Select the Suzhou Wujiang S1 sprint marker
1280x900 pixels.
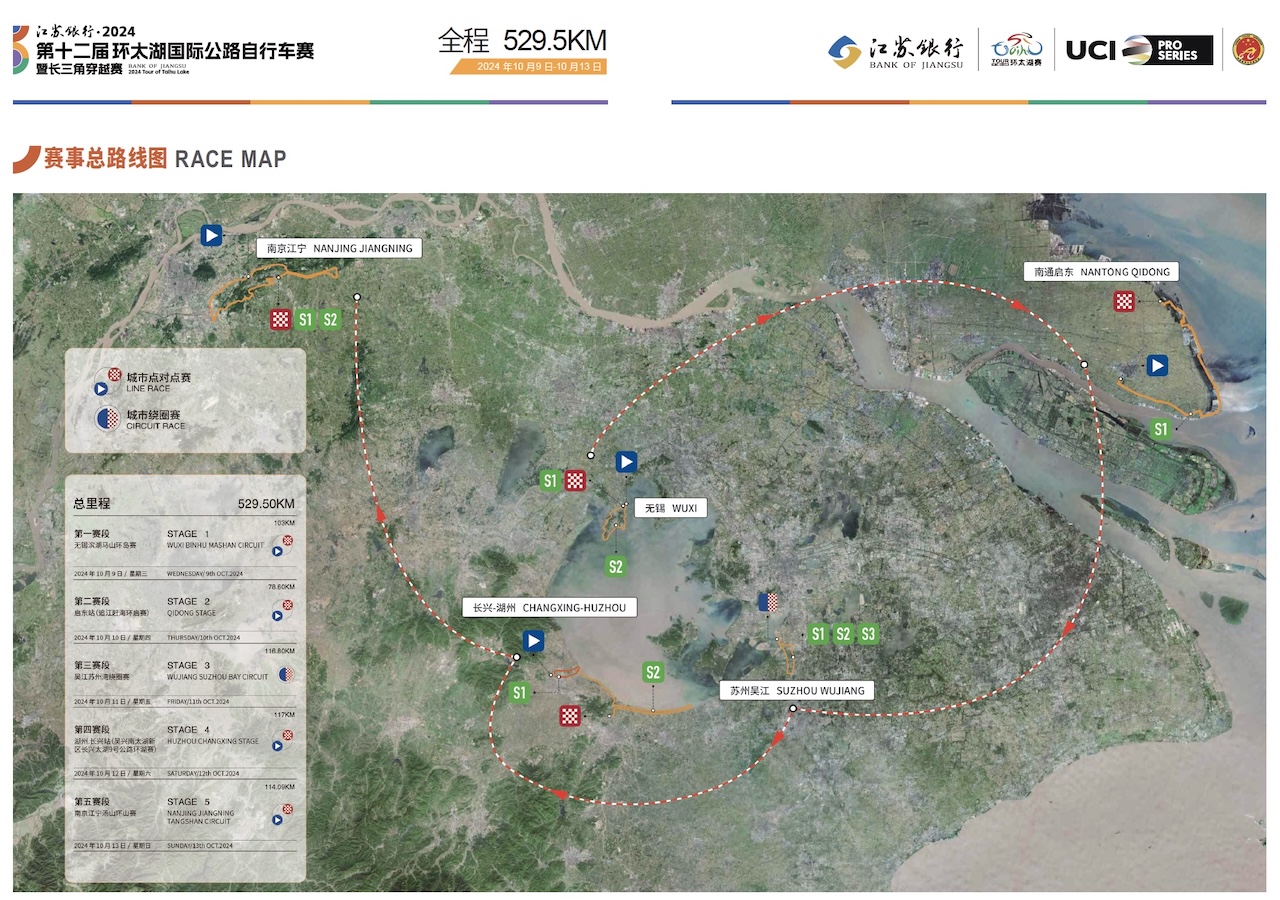818,634
